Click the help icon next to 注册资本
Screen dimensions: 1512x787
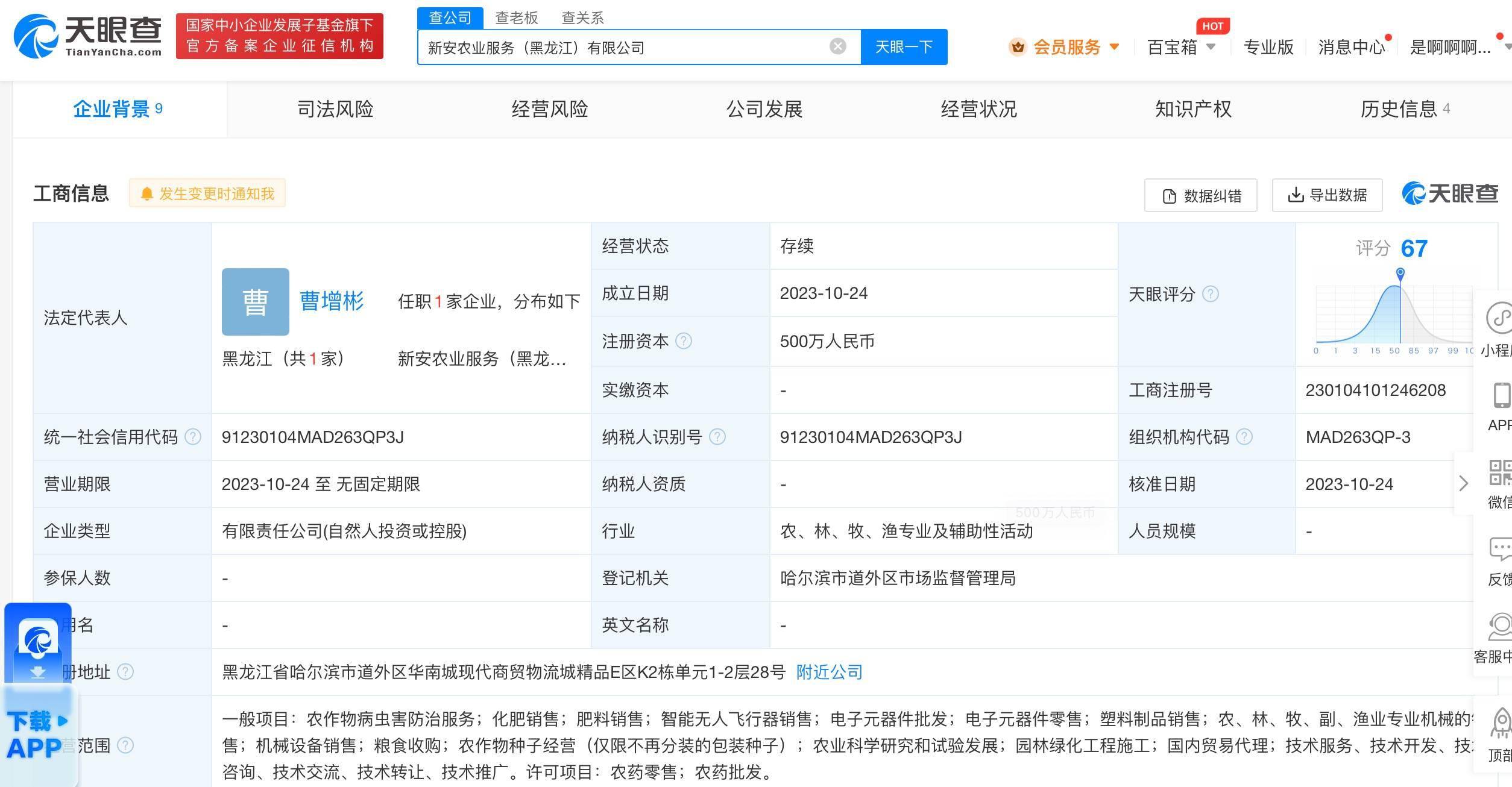click(684, 341)
